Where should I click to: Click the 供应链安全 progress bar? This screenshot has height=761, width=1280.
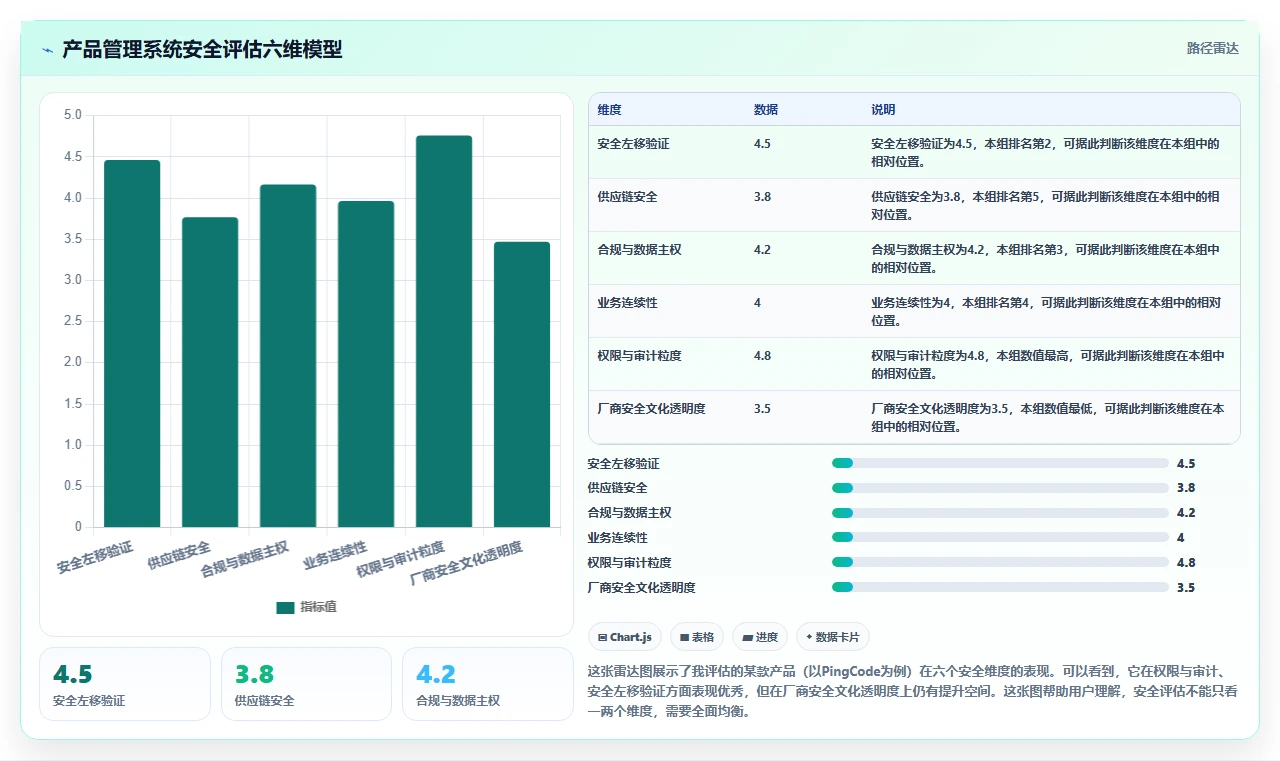[1000, 488]
